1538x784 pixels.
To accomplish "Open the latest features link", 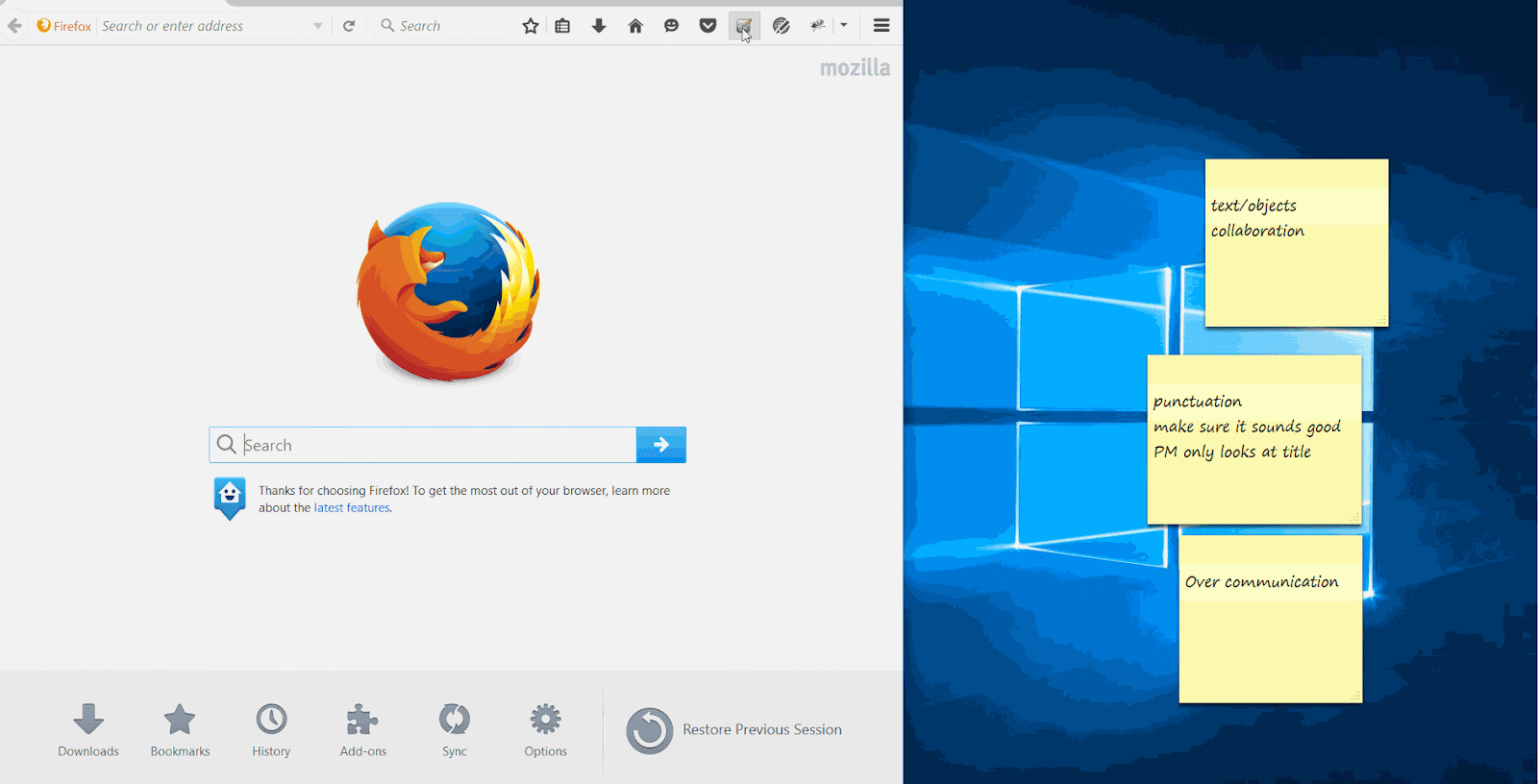I will (x=352, y=508).
